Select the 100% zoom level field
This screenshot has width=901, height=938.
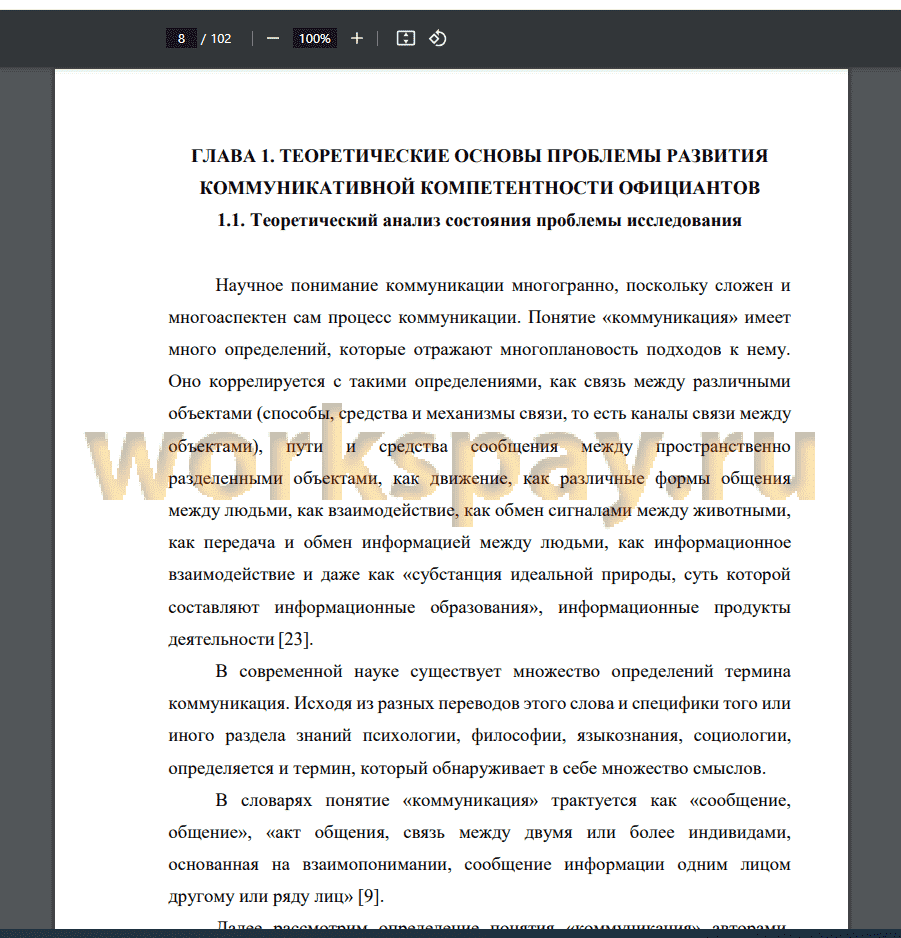[315, 39]
